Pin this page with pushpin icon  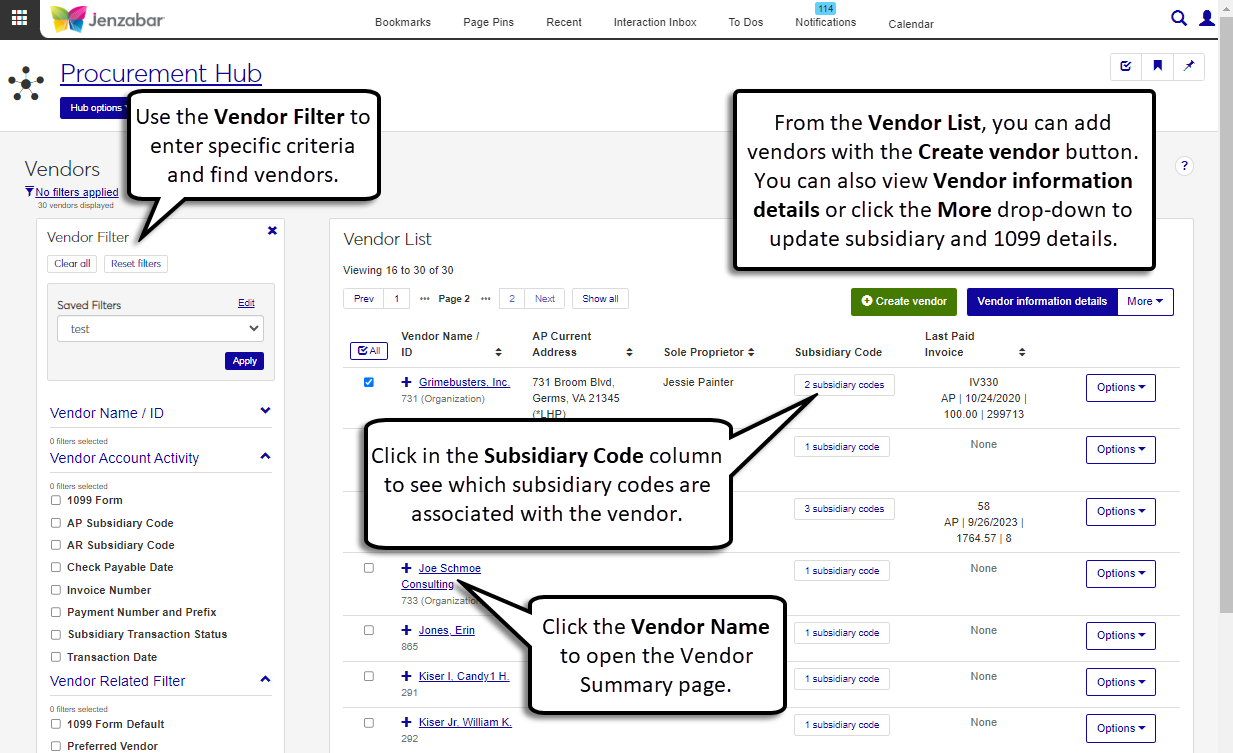[1189, 66]
